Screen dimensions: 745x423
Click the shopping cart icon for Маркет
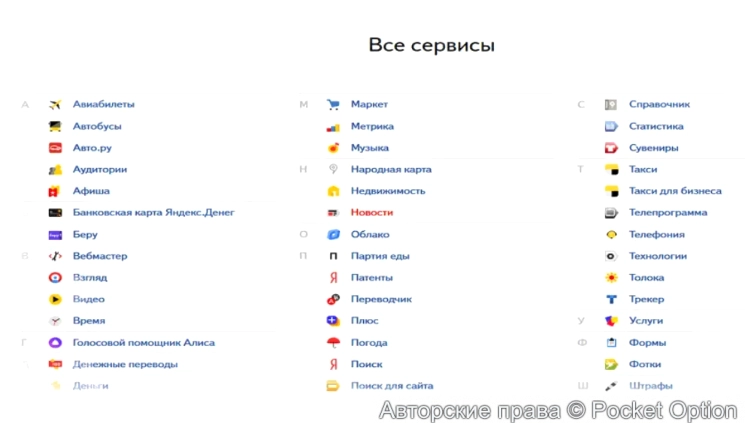click(x=333, y=104)
